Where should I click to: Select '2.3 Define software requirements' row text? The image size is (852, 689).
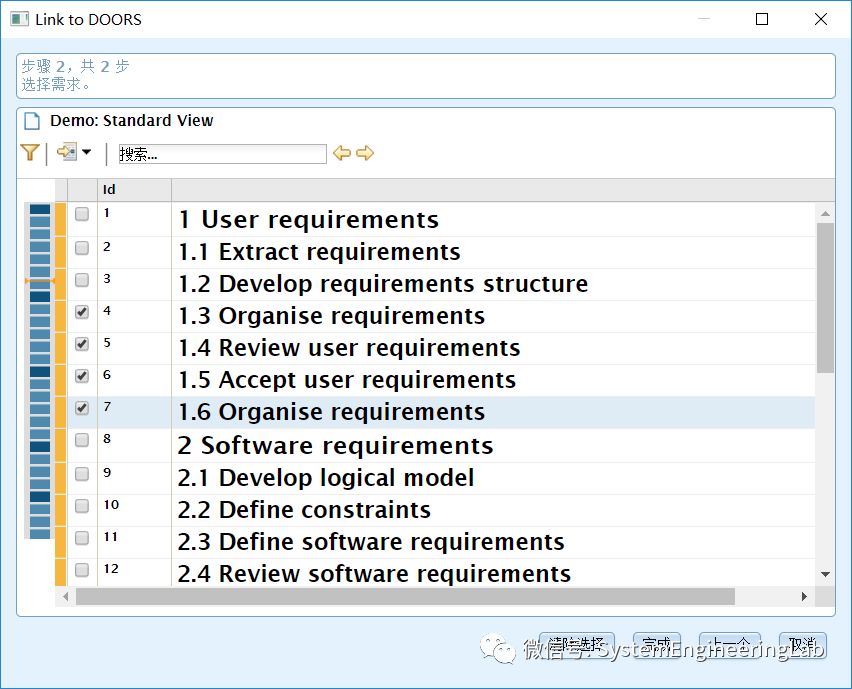pyautogui.click(x=371, y=542)
